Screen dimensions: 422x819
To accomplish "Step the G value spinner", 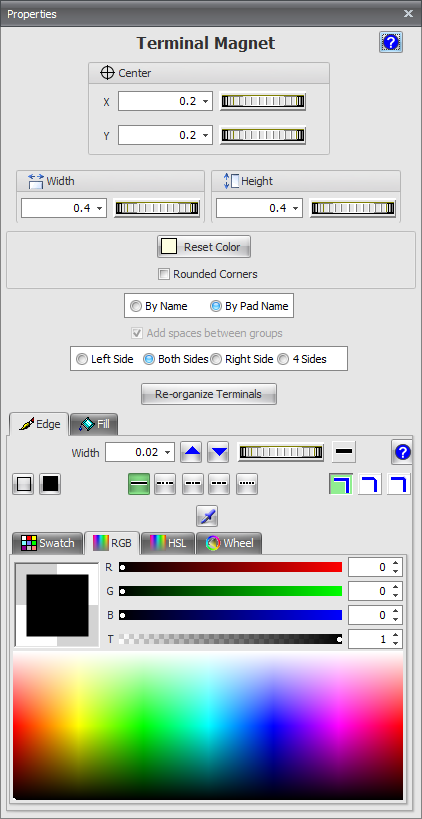I will coord(395,591).
